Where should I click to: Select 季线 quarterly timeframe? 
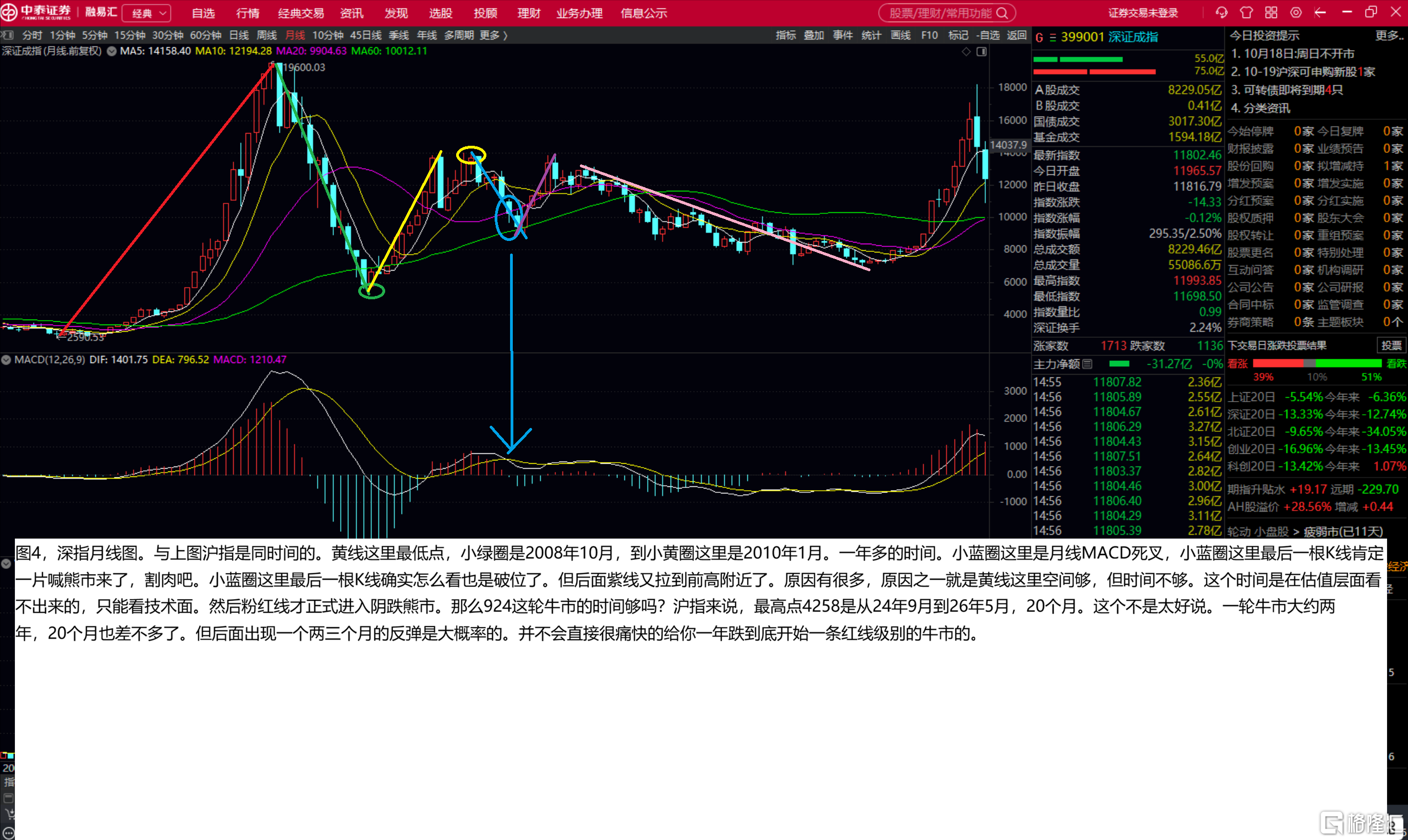coord(398,35)
